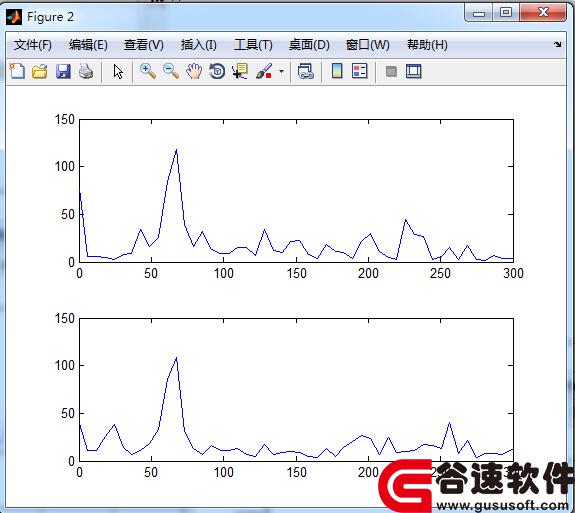575x513 pixels.
Task: Open the 文件(F) menu
Action: [x=33, y=45]
